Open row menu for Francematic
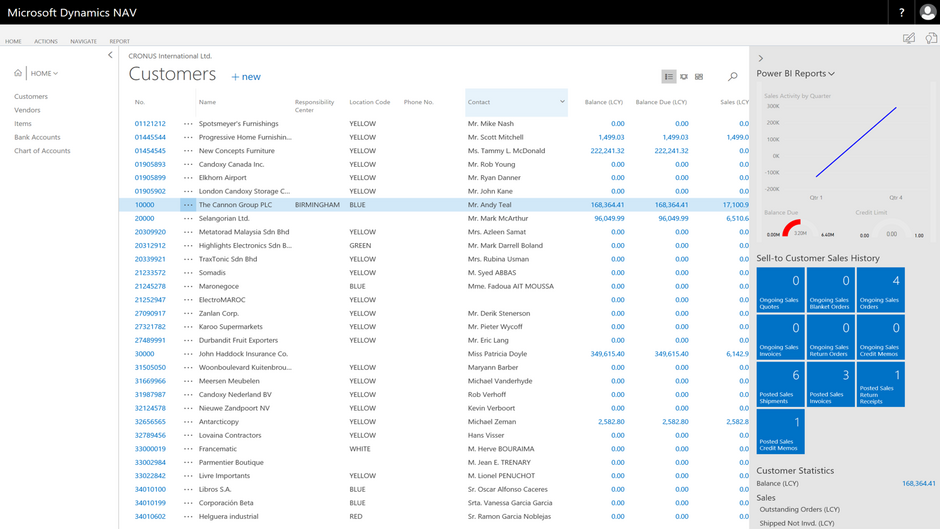The height and width of the screenshot is (529, 940). tap(188, 449)
